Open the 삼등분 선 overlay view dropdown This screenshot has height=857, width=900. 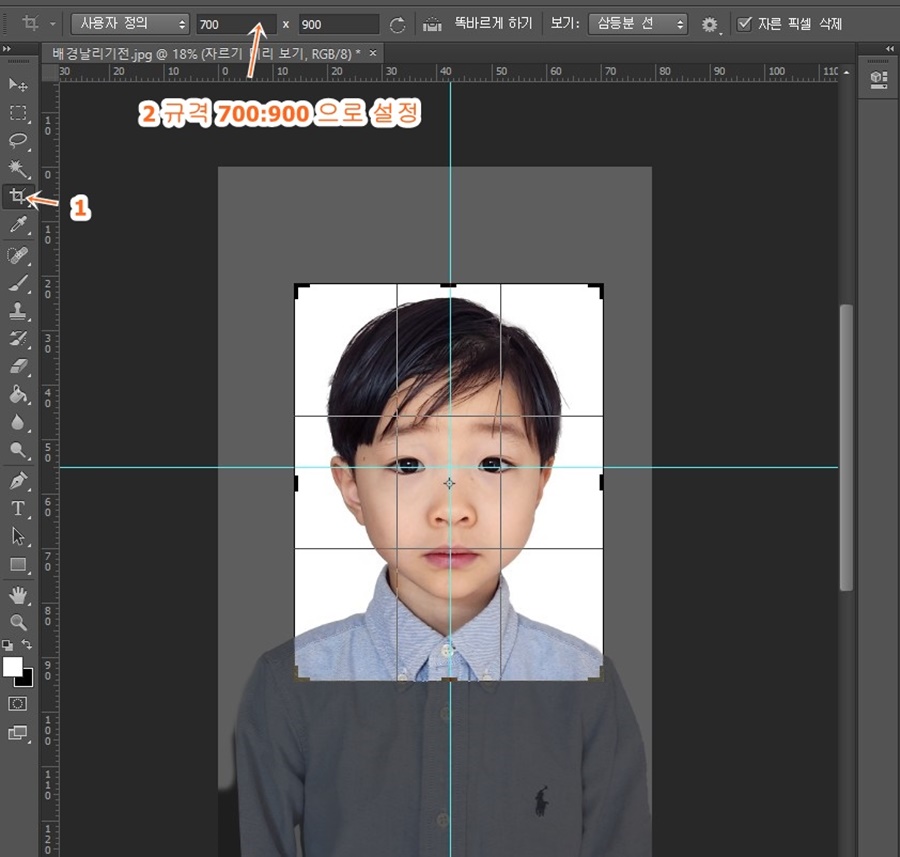pos(638,24)
